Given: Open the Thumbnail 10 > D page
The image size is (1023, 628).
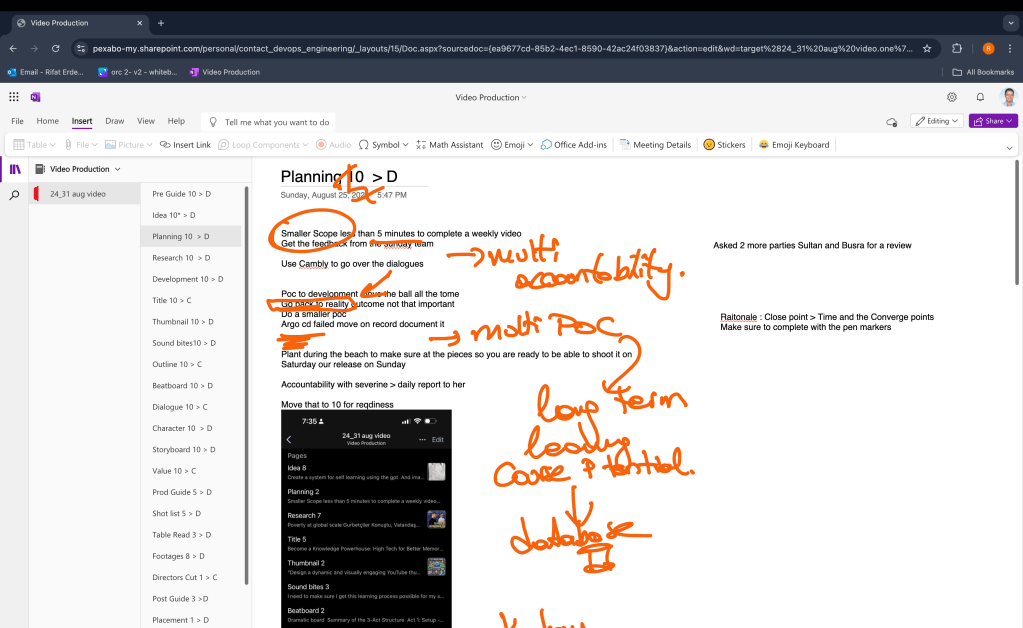Looking at the screenshot, I should 191,321.
